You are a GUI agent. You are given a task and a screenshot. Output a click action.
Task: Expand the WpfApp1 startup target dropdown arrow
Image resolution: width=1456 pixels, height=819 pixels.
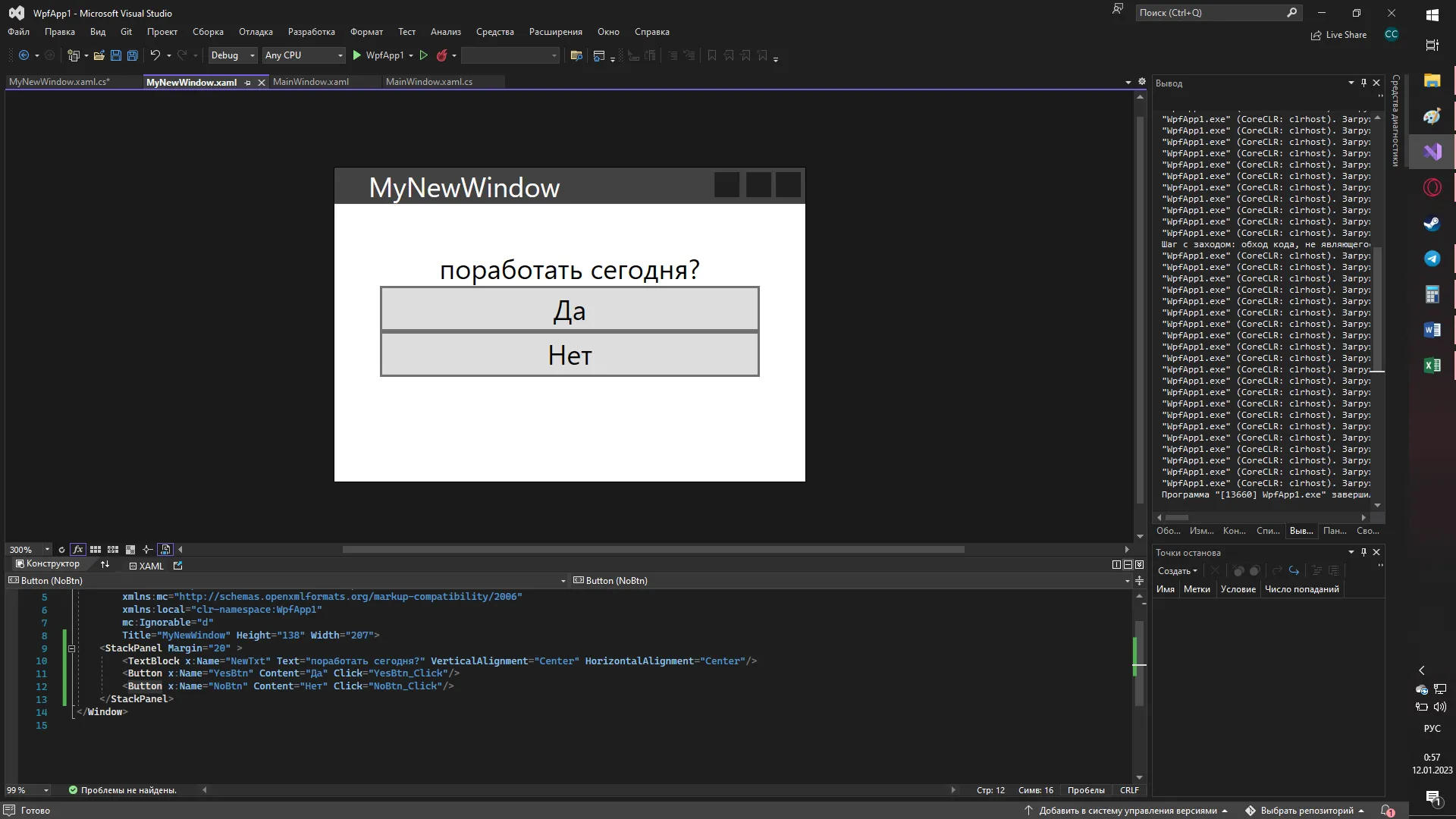click(x=411, y=55)
